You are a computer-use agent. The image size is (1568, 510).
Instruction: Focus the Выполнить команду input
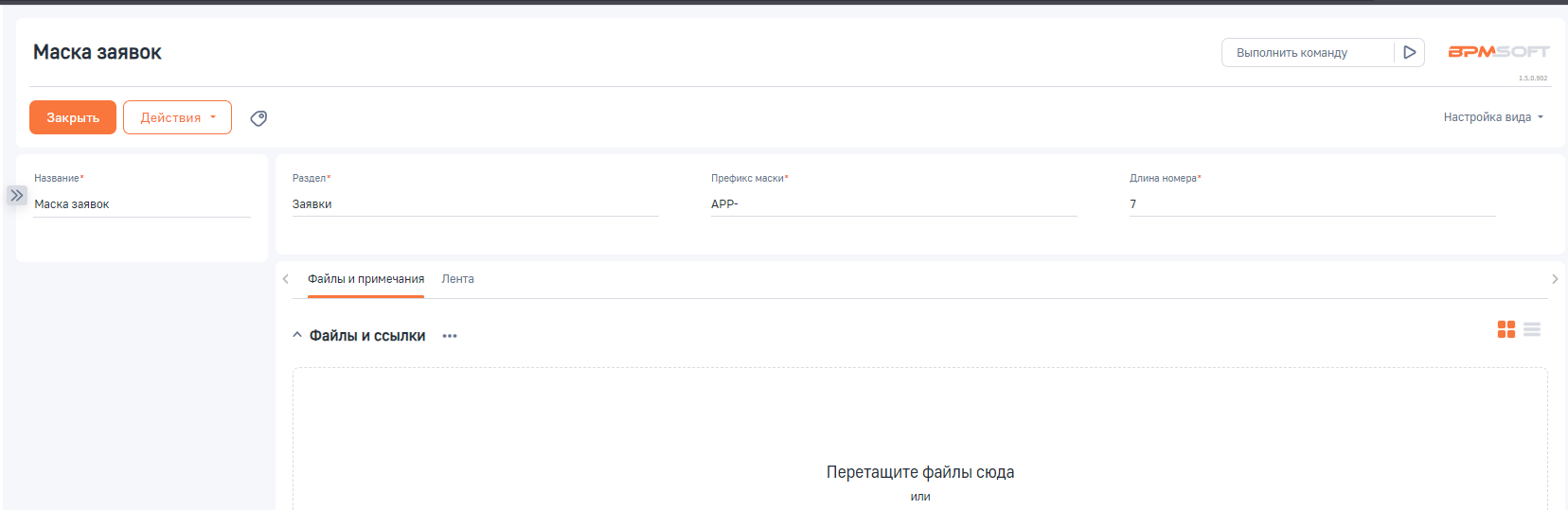1308,53
